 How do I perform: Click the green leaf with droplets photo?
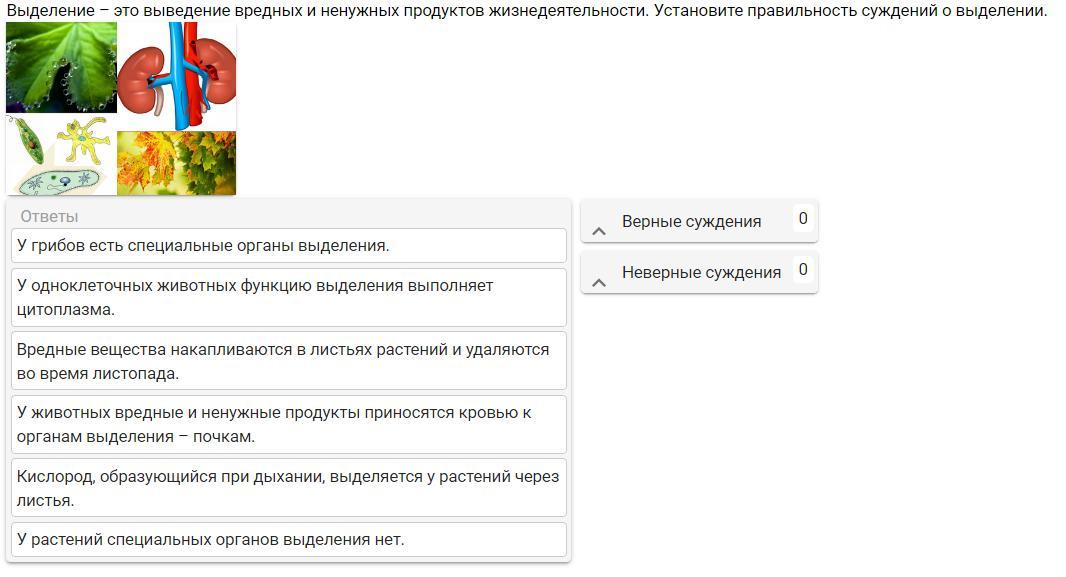61,67
